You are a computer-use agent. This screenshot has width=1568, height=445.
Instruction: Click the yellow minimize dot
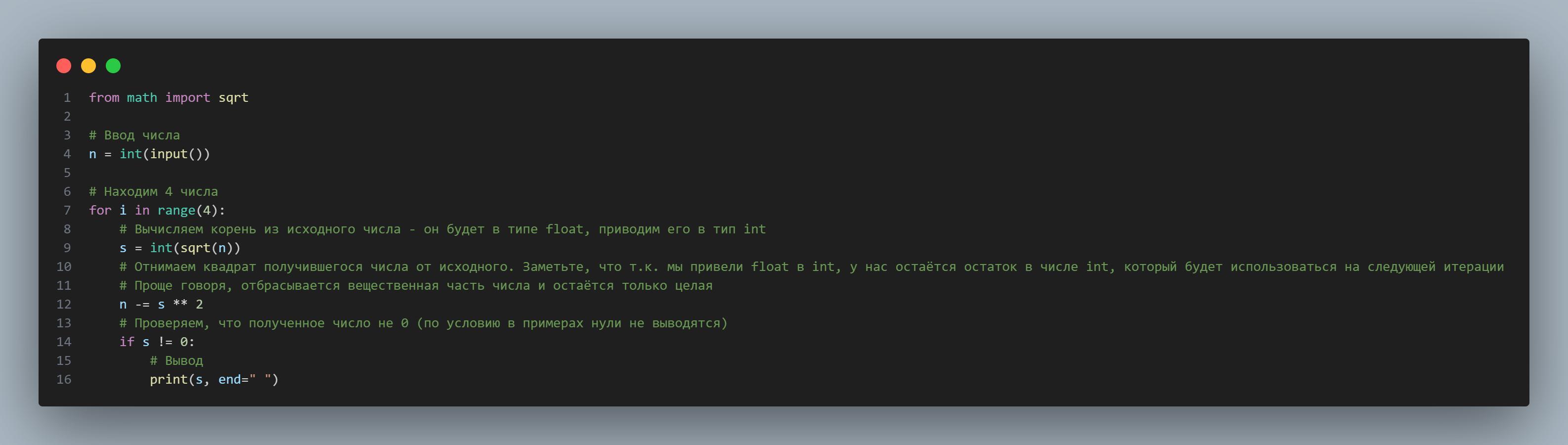click(88, 66)
